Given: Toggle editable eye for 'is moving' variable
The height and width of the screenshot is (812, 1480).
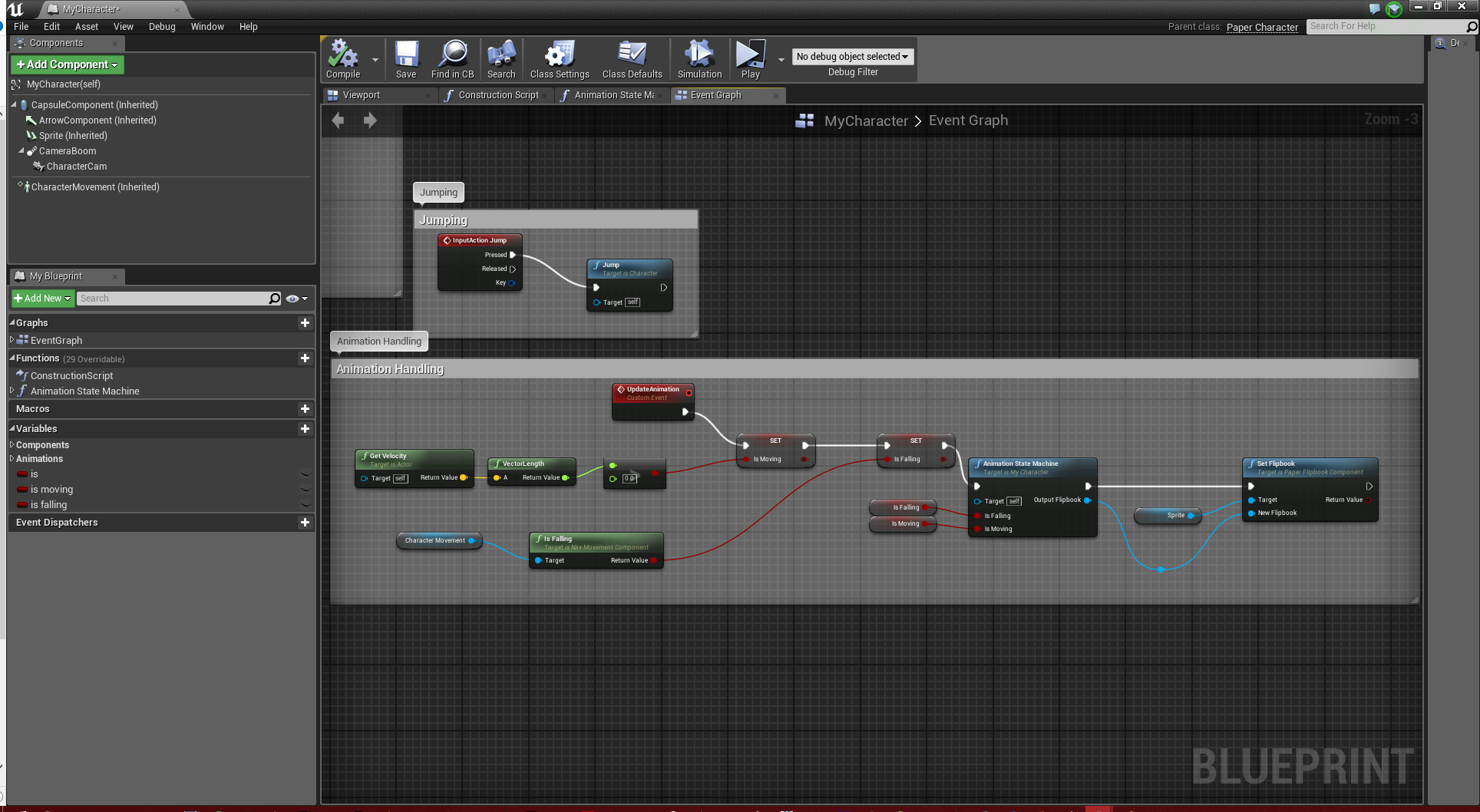Looking at the screenshot, I should tap(306, 490).
